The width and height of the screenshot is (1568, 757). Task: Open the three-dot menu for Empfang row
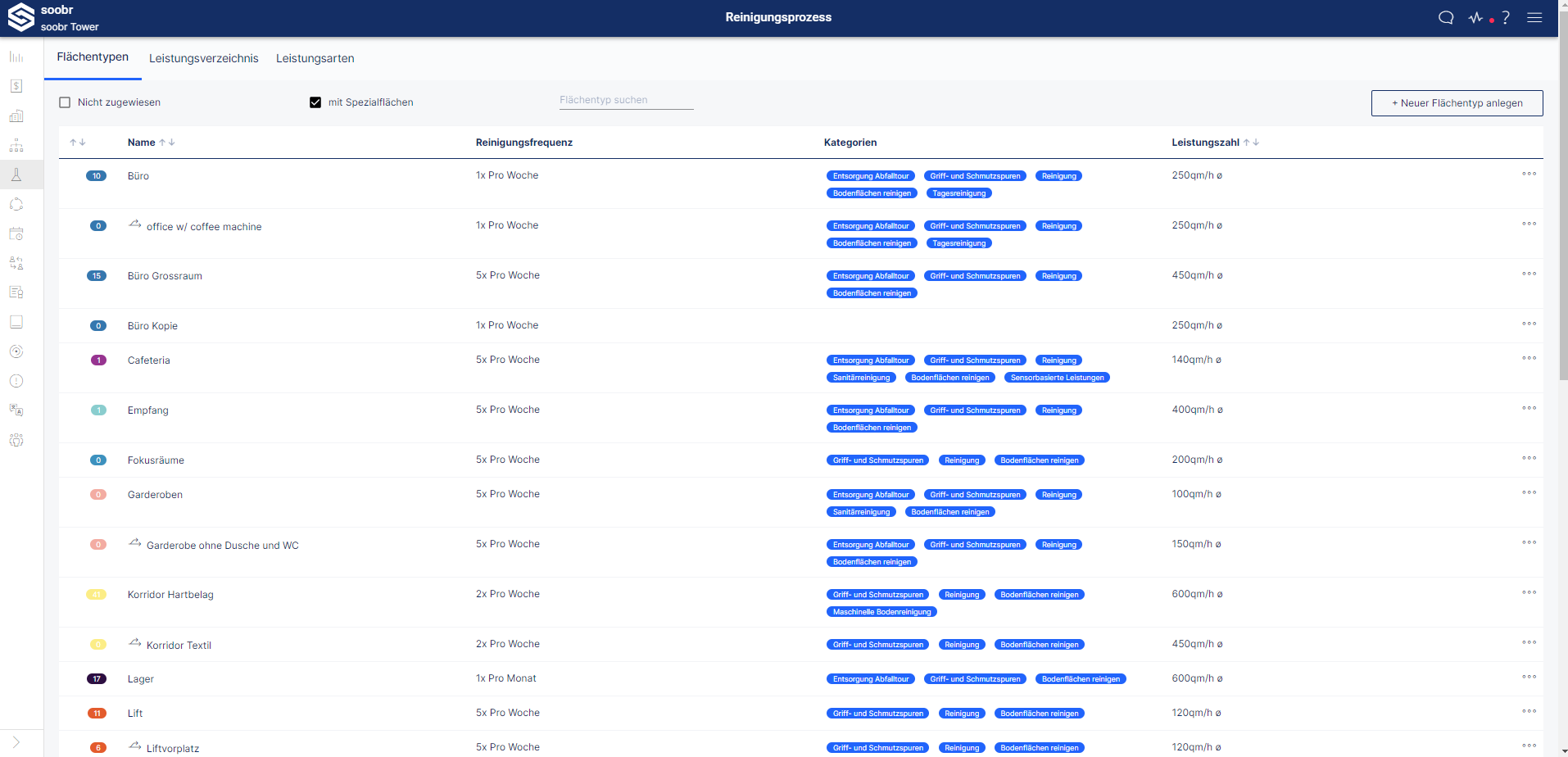pyautogui.click(x=1529, y=408)
